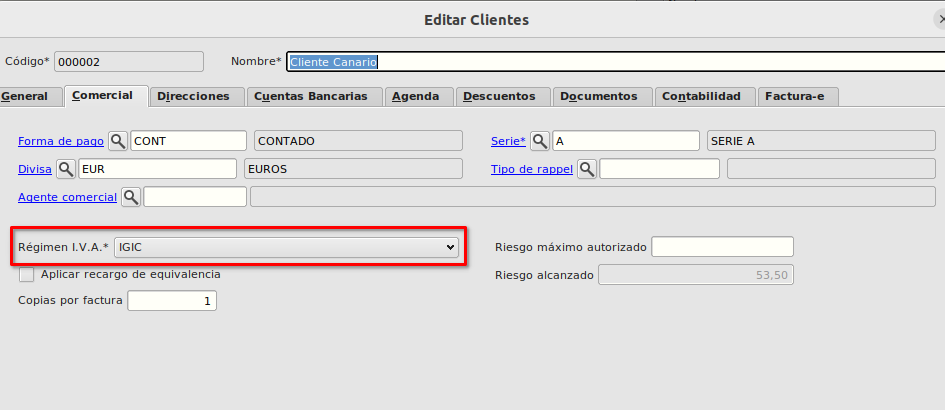This screenshot has height=410, width=945.
Task: Click the Serie code field containing A
Action: [626, 140]
